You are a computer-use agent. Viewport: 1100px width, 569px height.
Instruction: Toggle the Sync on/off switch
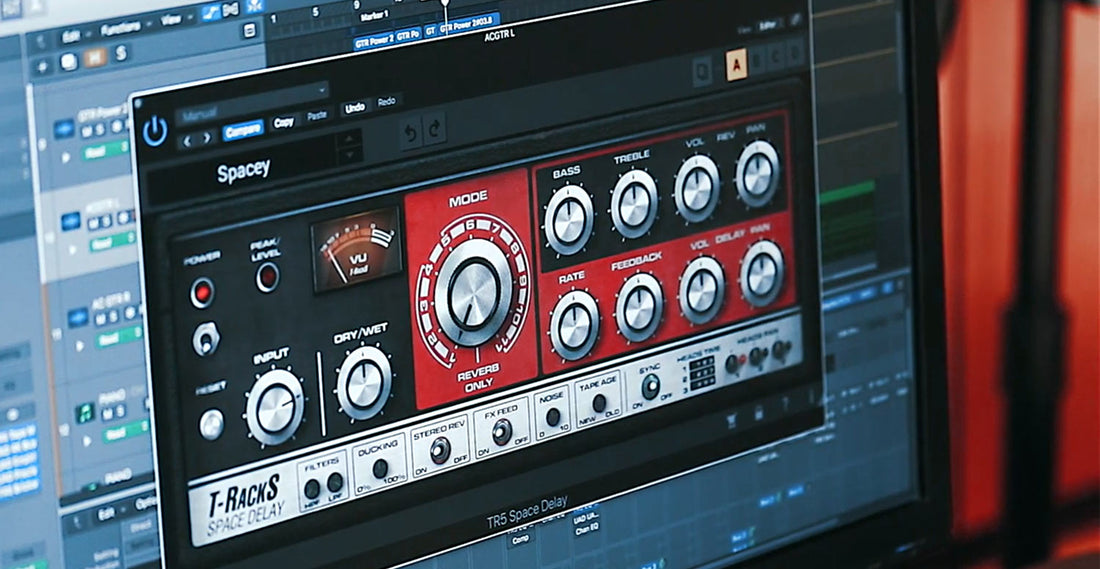[650, 387]
